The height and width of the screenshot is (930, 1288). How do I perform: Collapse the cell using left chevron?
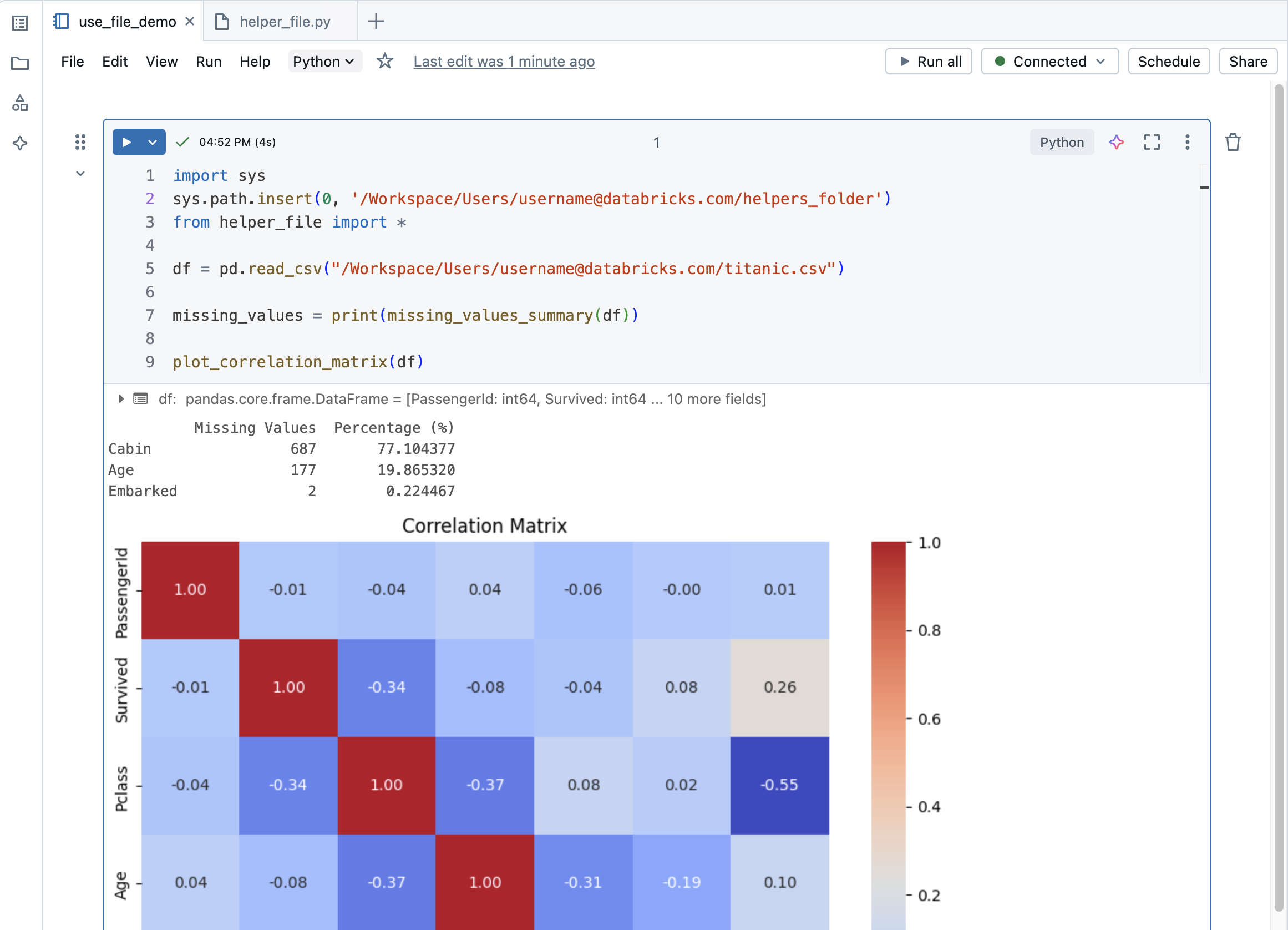80,174
